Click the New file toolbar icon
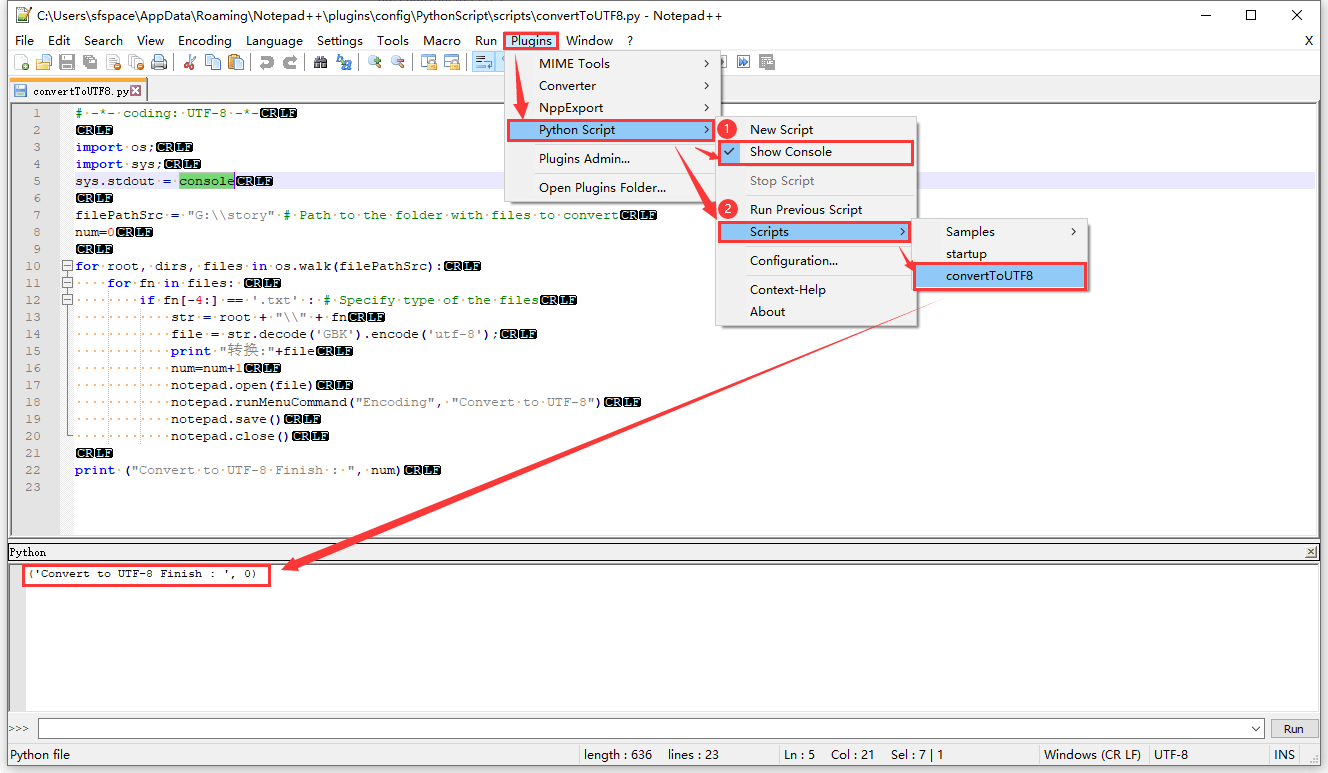Screen dimensions: 1328x773 22,62
